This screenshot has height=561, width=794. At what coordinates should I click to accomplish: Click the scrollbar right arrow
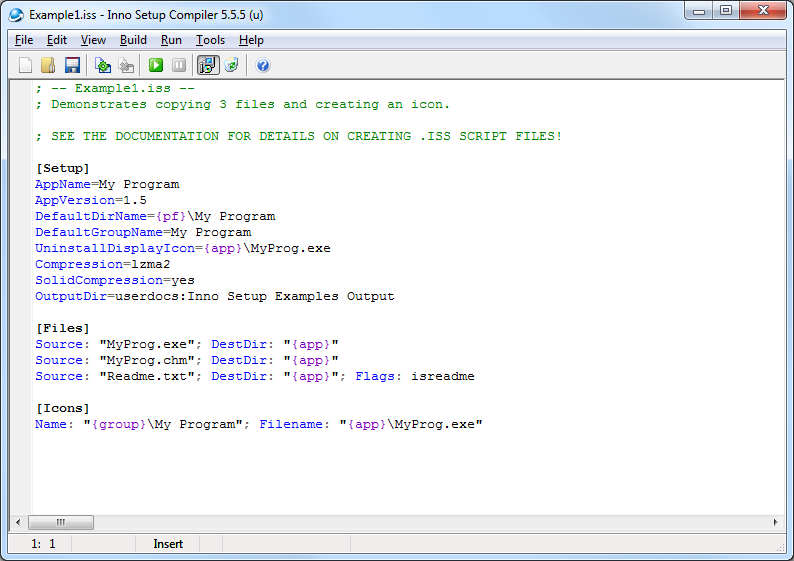point(775,522)
